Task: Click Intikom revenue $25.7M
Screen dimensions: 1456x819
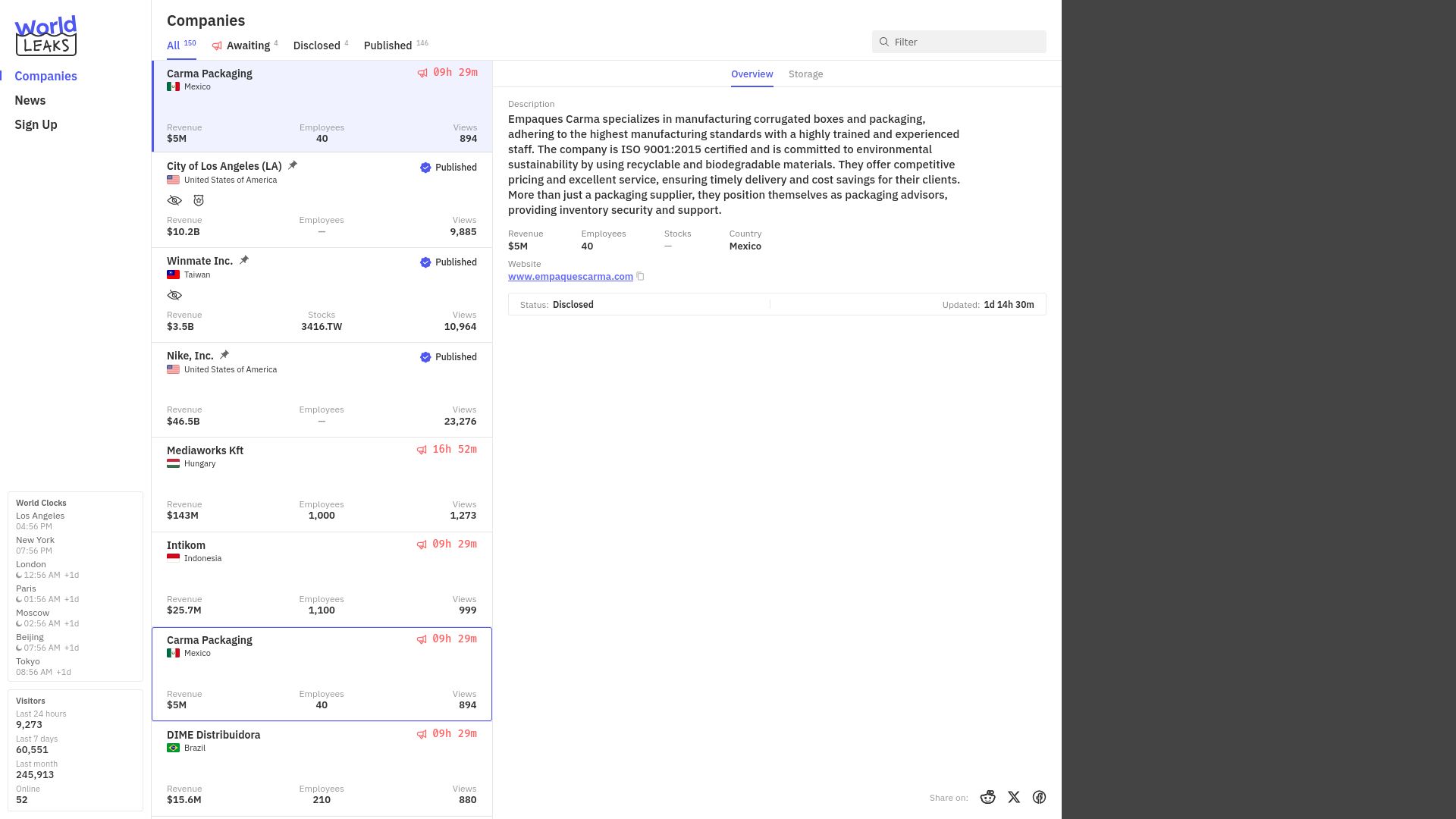Action: (x=184, y=610)
